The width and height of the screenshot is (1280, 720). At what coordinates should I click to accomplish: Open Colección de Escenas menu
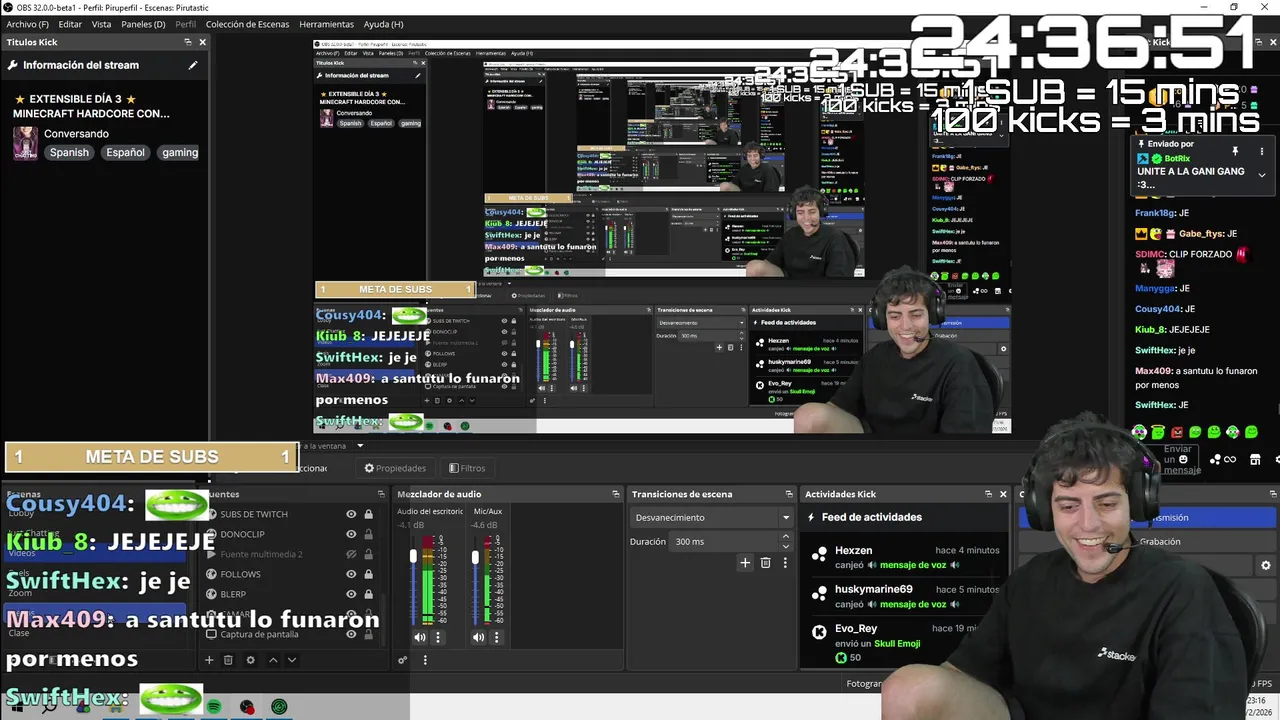pyautogui.click(x=247, y=24)
